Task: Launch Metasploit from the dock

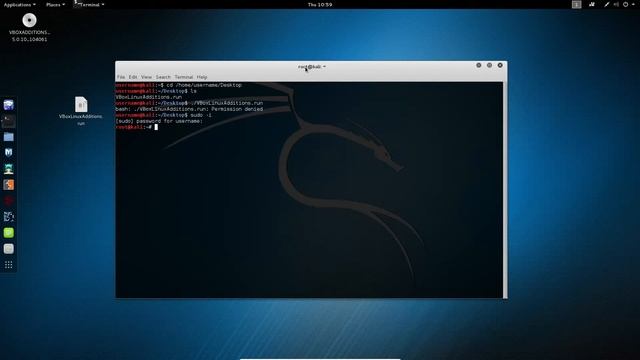Action: coord(9,153)
